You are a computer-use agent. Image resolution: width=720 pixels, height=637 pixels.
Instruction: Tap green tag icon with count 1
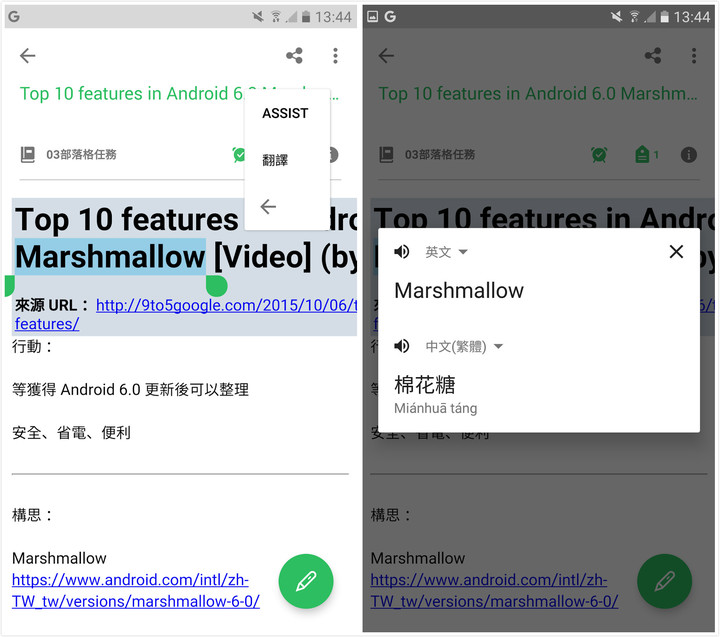point(647,154)
